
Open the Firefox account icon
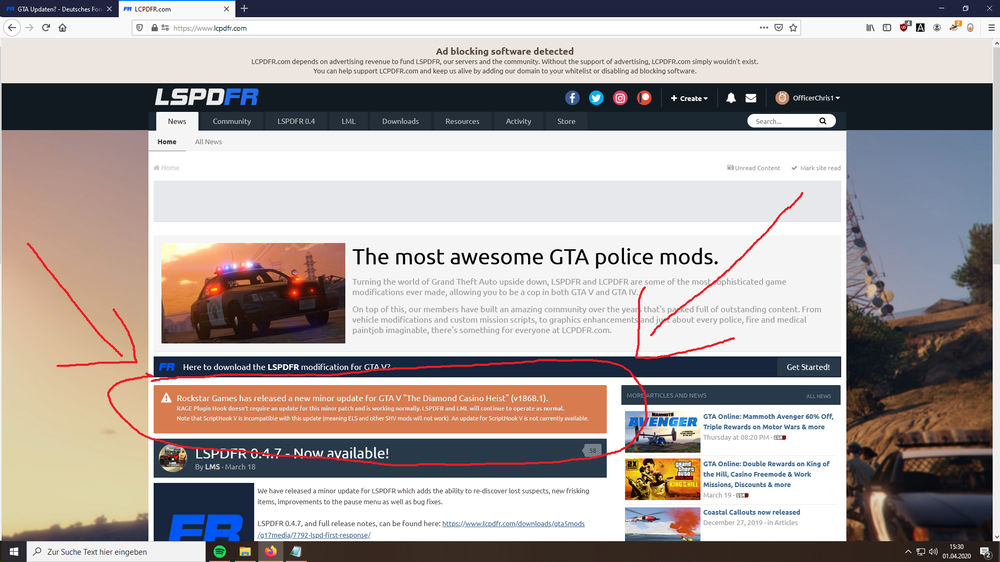click(937, 27)
